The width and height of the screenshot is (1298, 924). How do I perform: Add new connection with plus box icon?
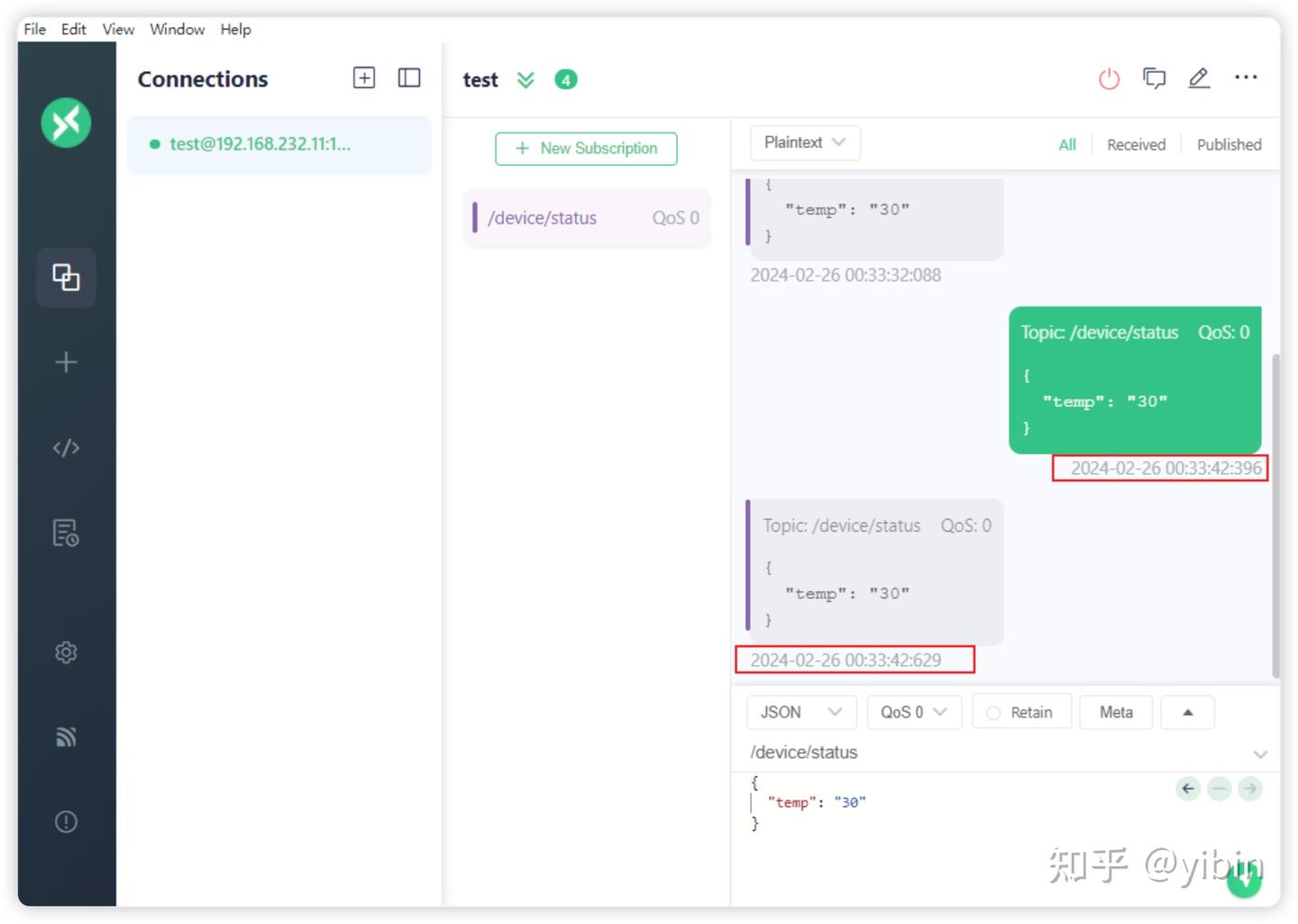click(364, 78)
